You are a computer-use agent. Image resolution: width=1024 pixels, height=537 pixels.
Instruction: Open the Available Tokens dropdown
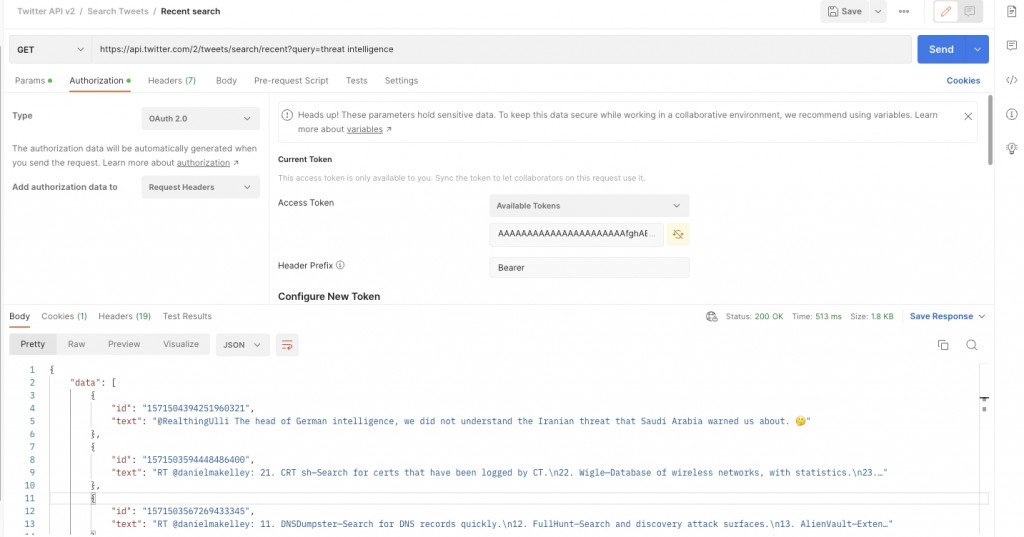(x=589, y=206)
